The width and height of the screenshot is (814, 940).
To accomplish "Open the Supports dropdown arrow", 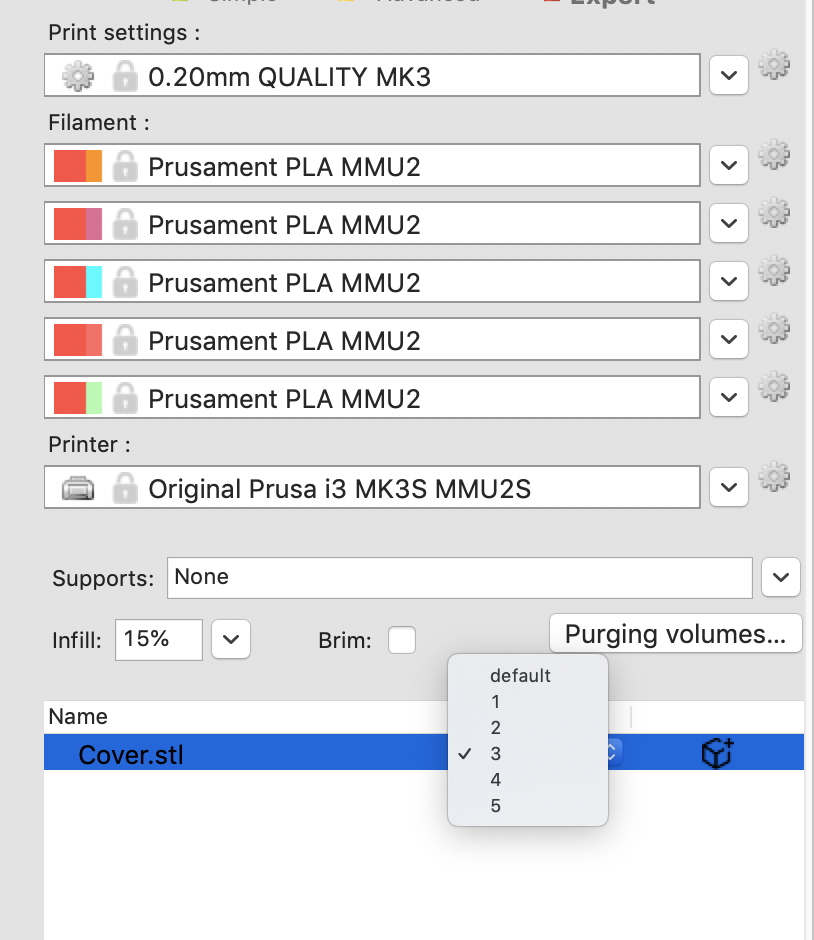I will (x=780, y=577).
